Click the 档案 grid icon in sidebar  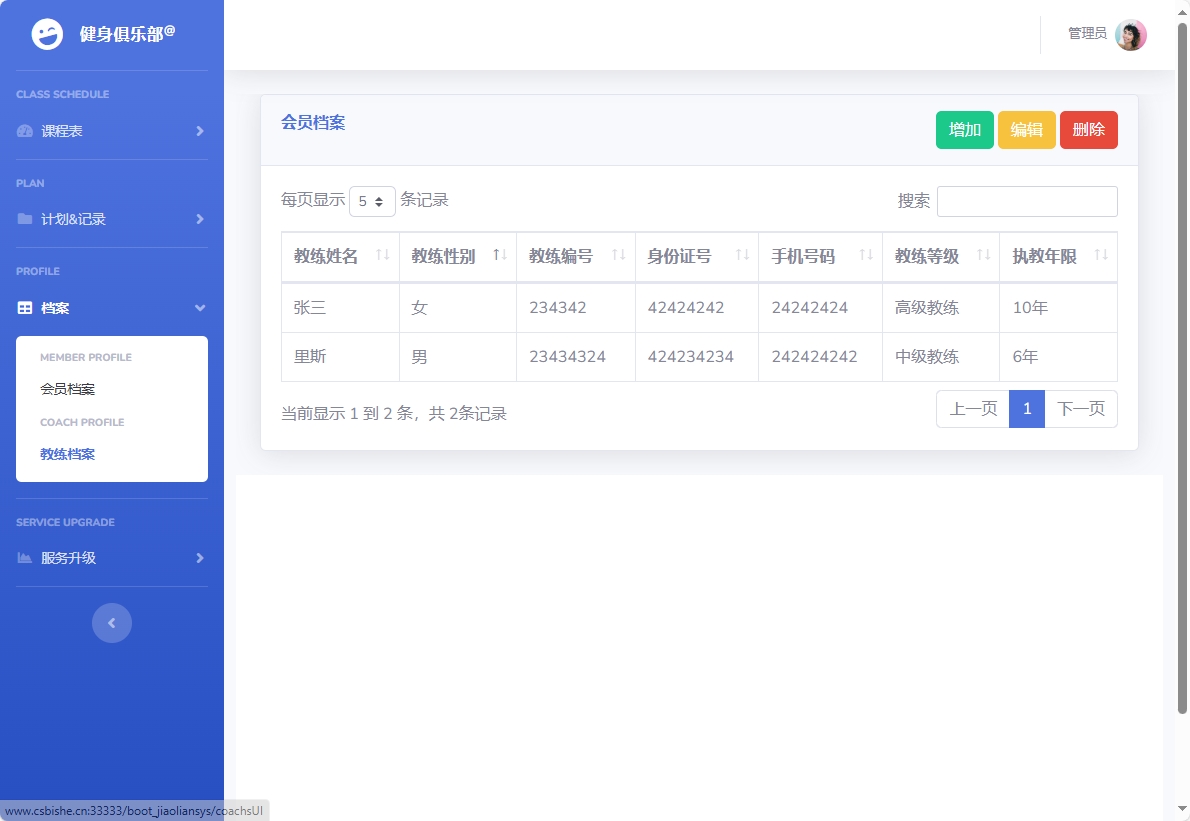[x=24, y=308]
